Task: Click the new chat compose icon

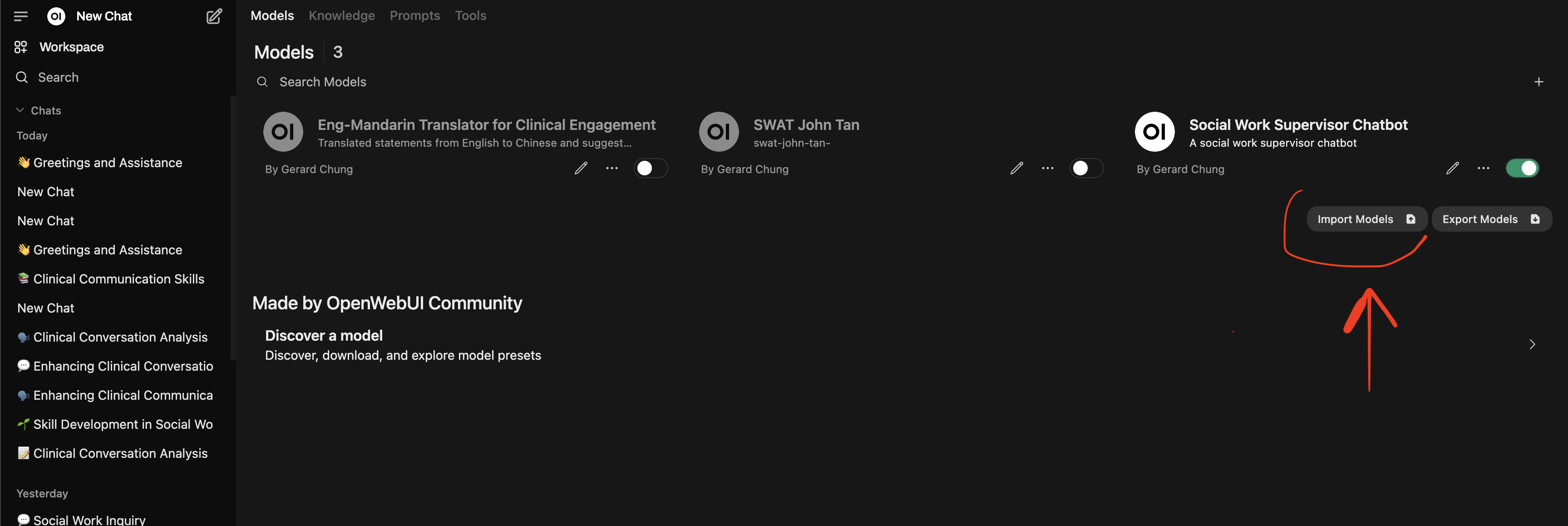Action: pos(214,16)
